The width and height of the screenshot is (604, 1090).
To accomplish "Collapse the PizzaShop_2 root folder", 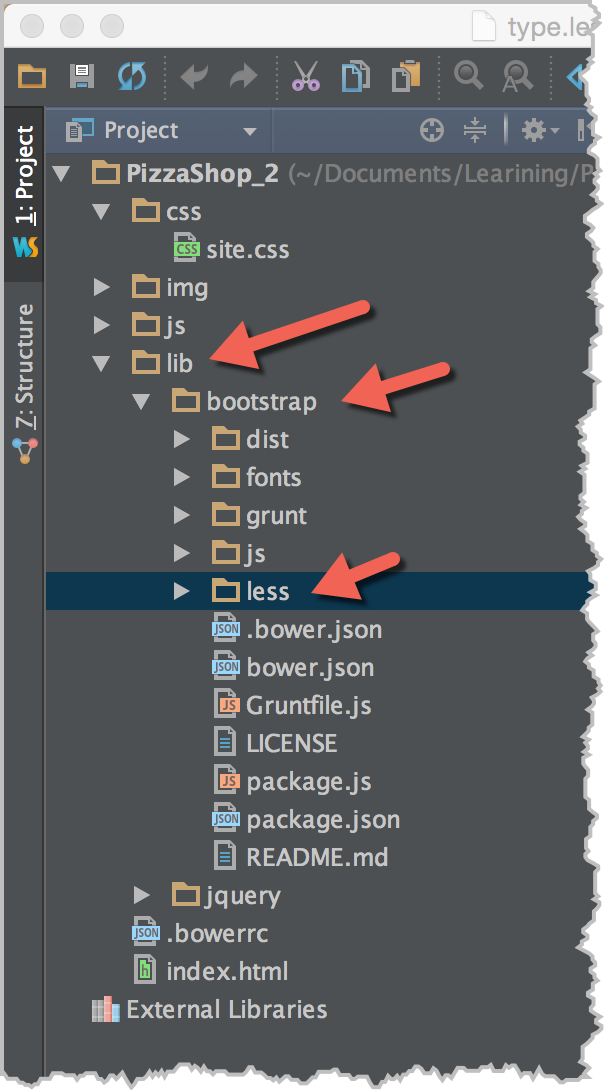I will click(63, 173).
